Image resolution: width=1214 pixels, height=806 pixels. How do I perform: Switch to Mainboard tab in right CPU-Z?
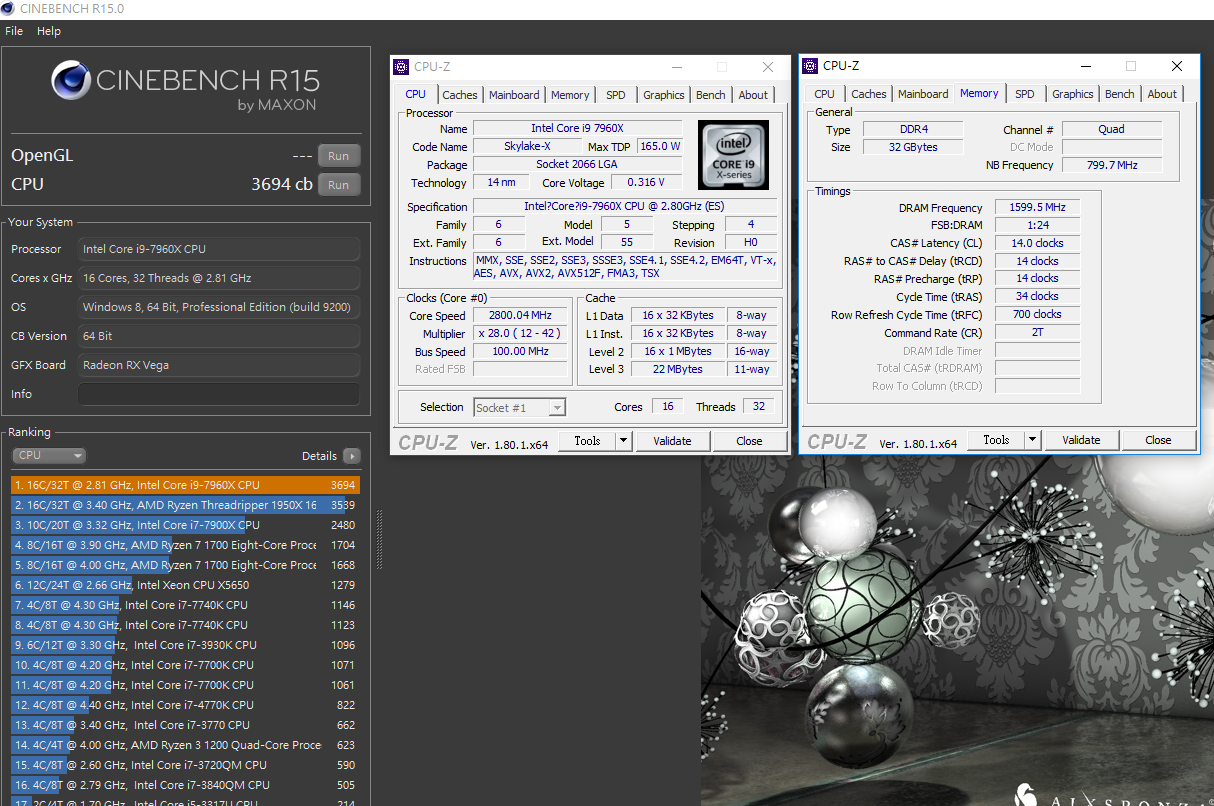[x=923, y=94]
